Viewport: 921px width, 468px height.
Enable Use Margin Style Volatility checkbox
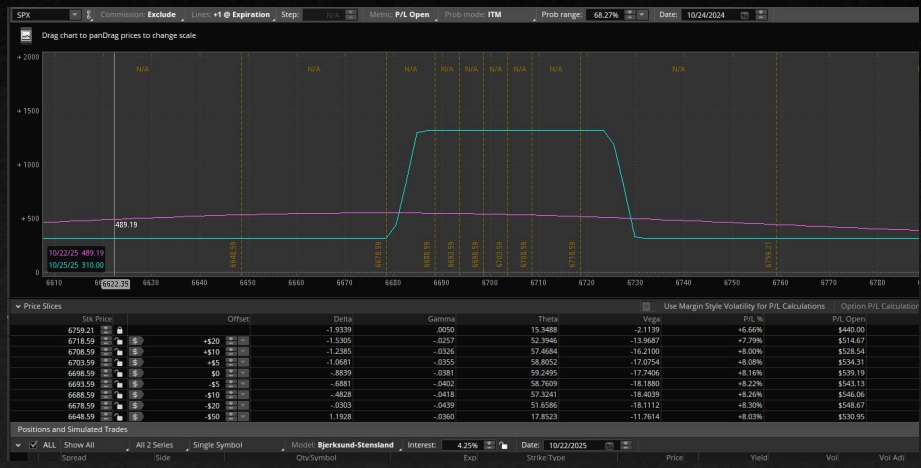click(646, 306)
